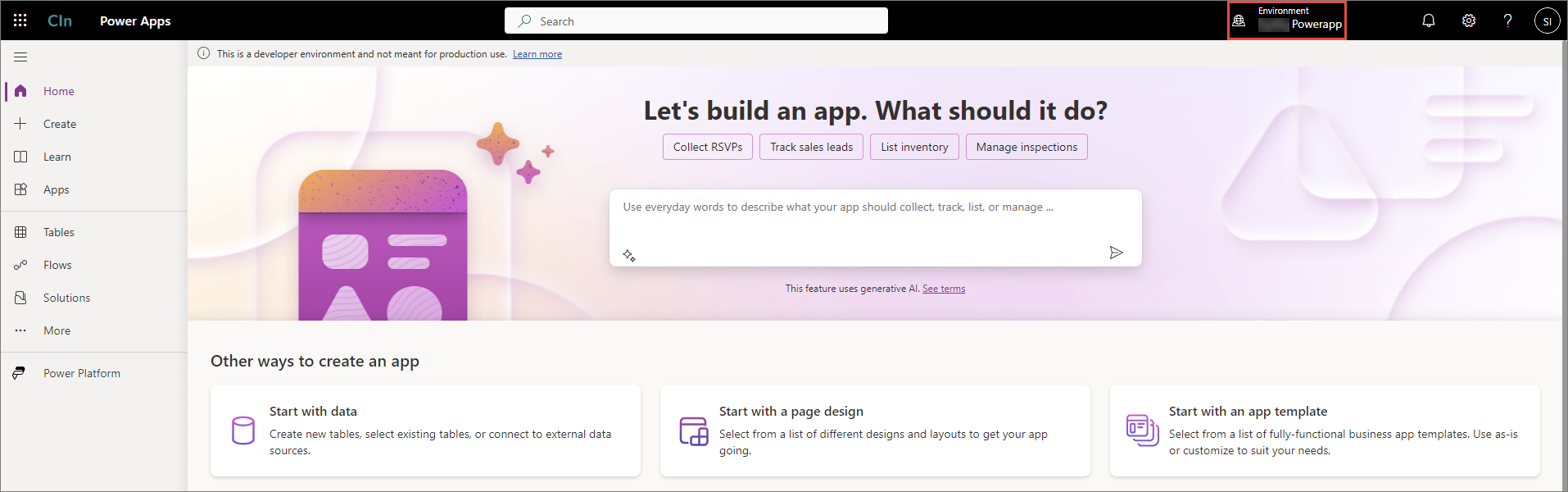
Task: Click the Solutions icon in sidebar
Action: coord(20,298)
